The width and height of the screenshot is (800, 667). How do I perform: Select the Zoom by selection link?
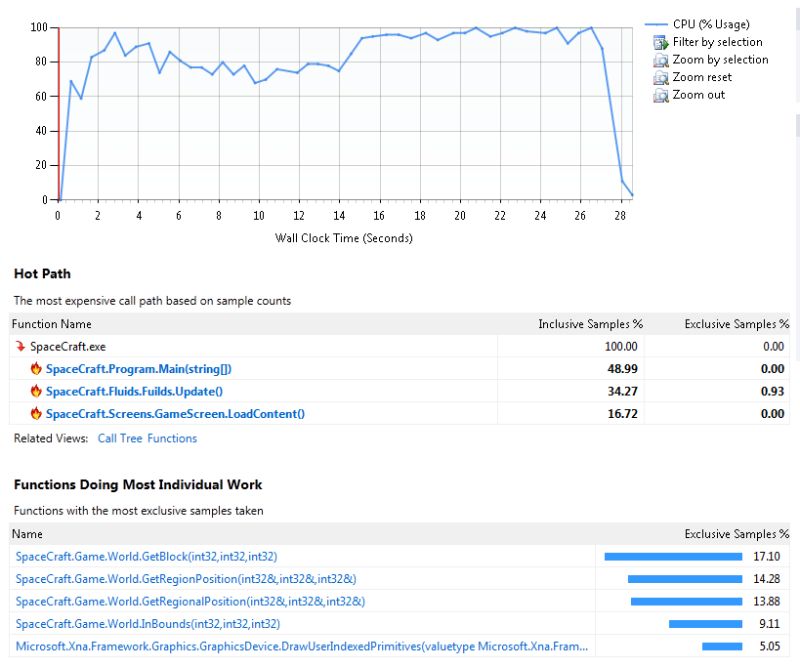(x=720, y=60)
